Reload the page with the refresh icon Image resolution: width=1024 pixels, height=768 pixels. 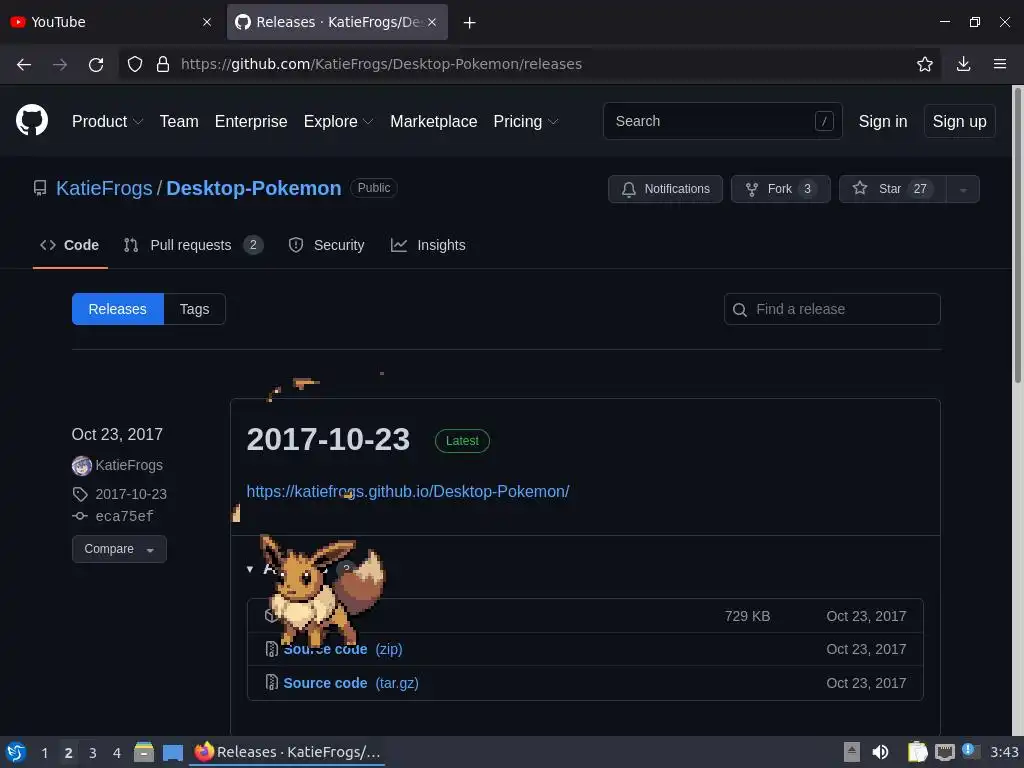96,64
